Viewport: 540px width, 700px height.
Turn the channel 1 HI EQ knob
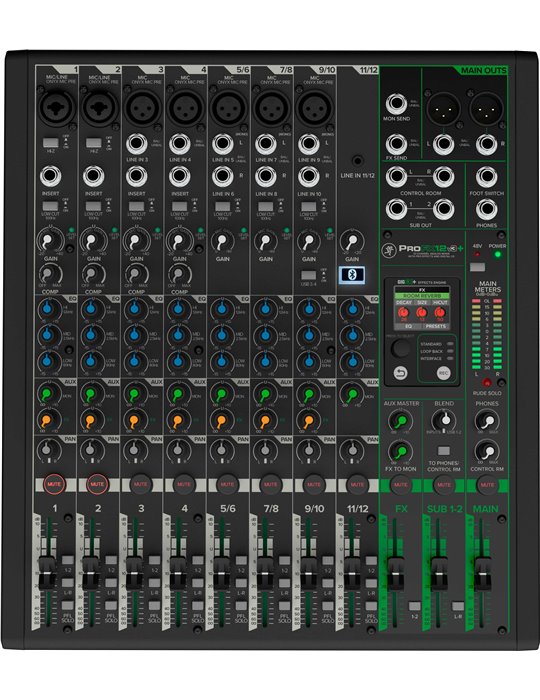49,308
